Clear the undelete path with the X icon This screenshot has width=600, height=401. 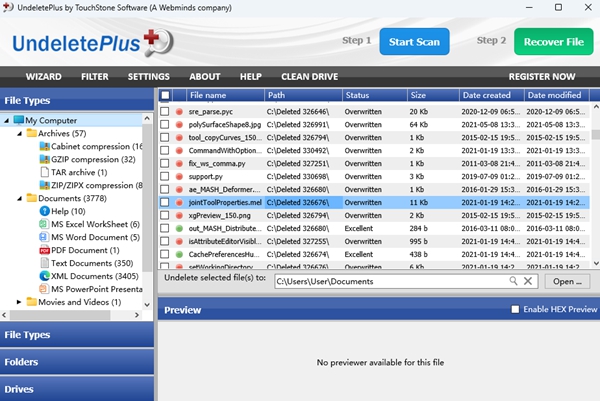[x=529, y=282]
